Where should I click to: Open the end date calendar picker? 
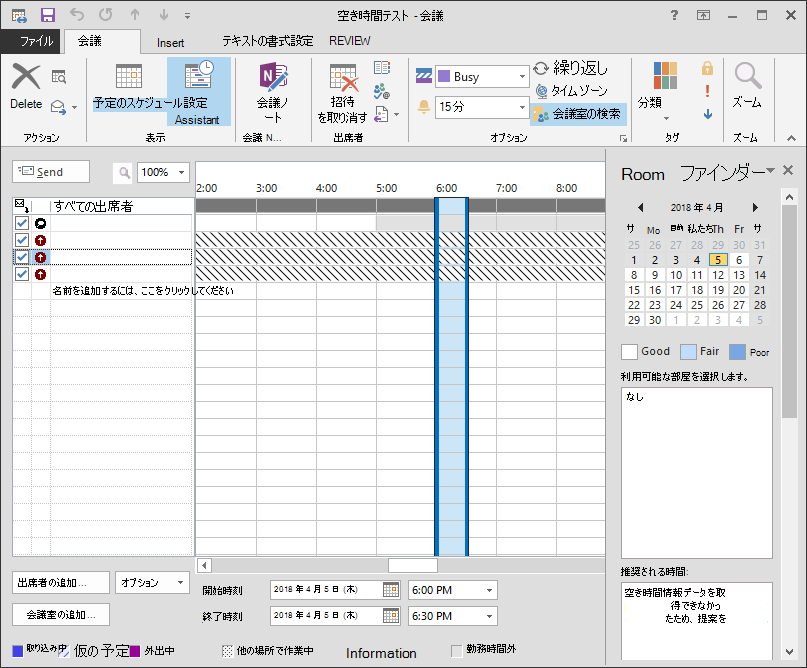tap(391, 616)
